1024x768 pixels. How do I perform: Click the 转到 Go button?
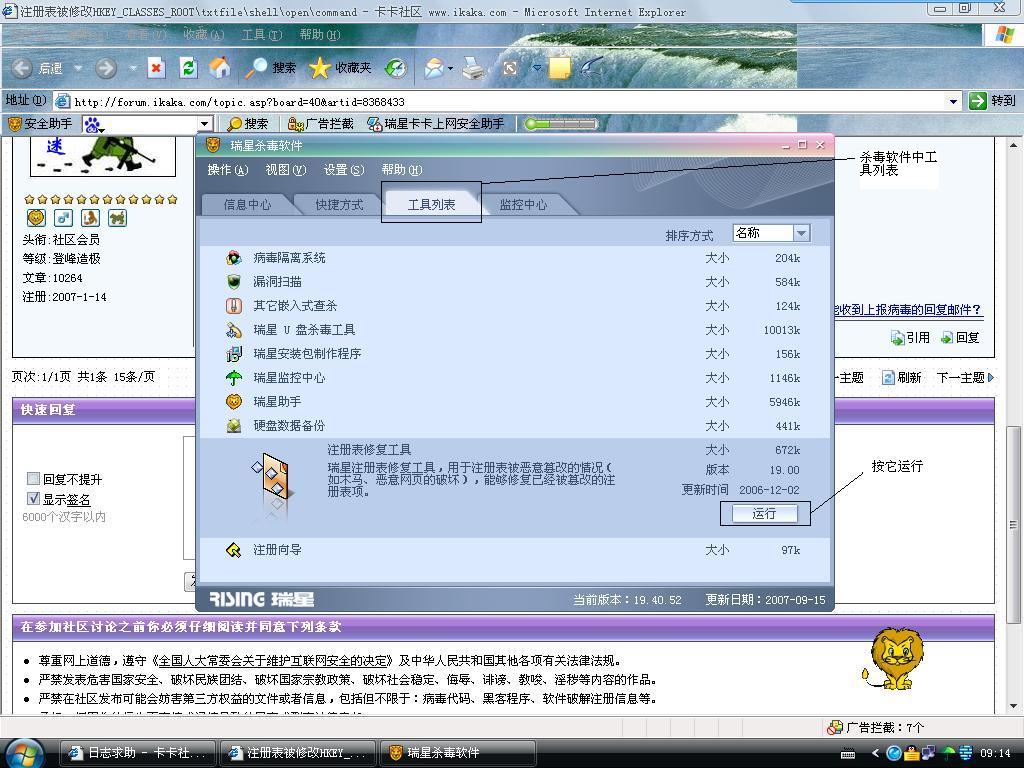point(993,101)
